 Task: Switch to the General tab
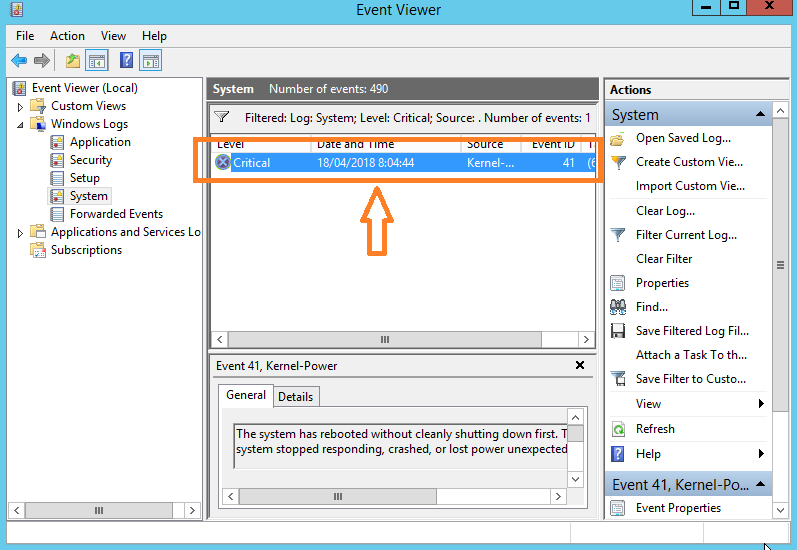tap(246, 395)
